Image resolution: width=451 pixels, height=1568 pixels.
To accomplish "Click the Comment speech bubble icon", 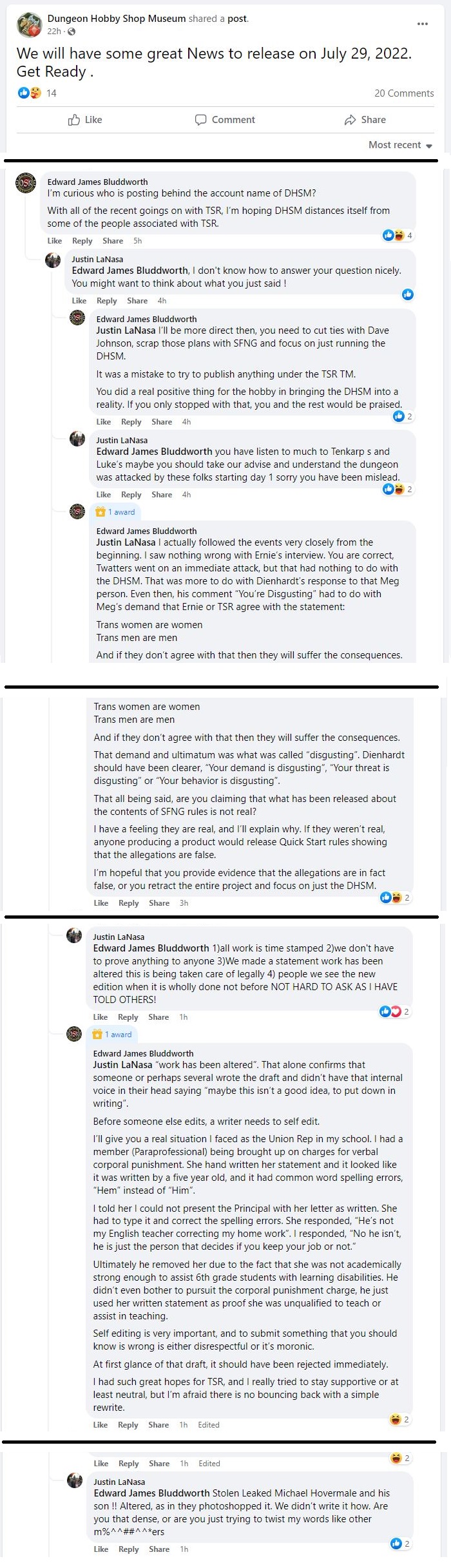I will 201,120.
